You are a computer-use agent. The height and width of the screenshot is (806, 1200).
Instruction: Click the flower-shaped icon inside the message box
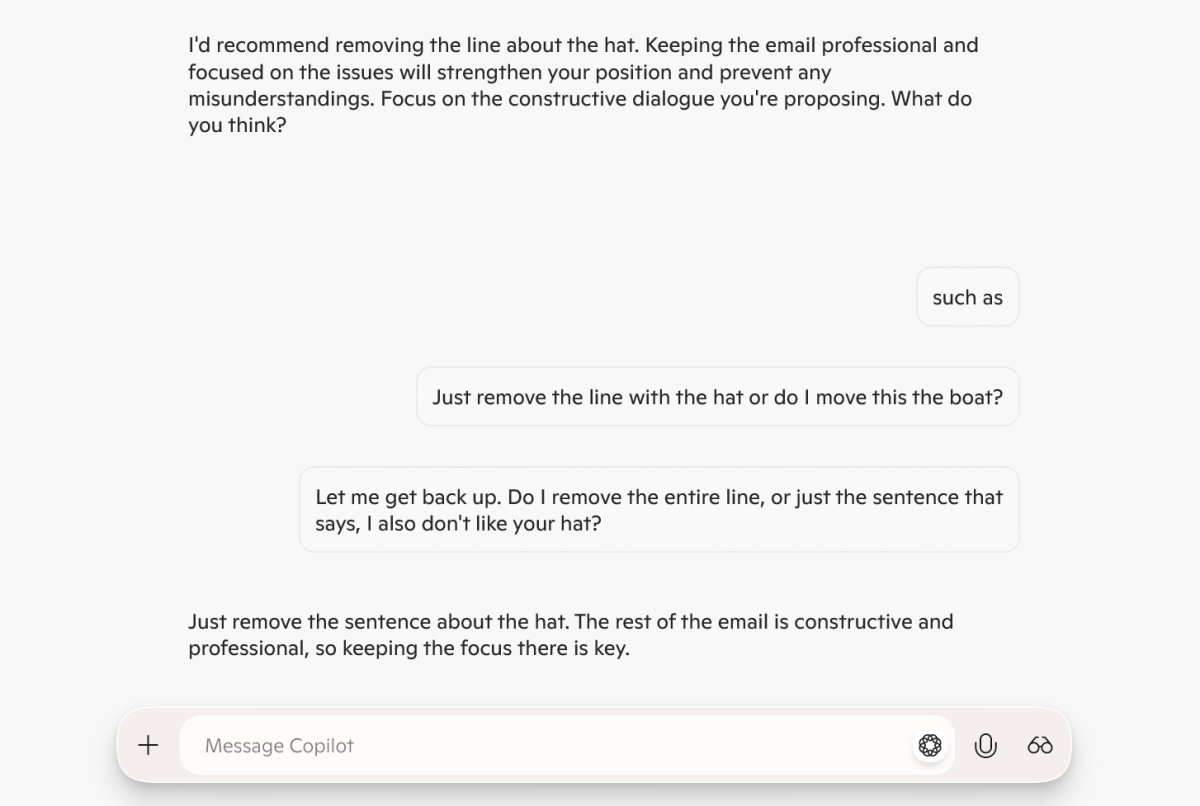pyautogui.click(x=930, y=745)
